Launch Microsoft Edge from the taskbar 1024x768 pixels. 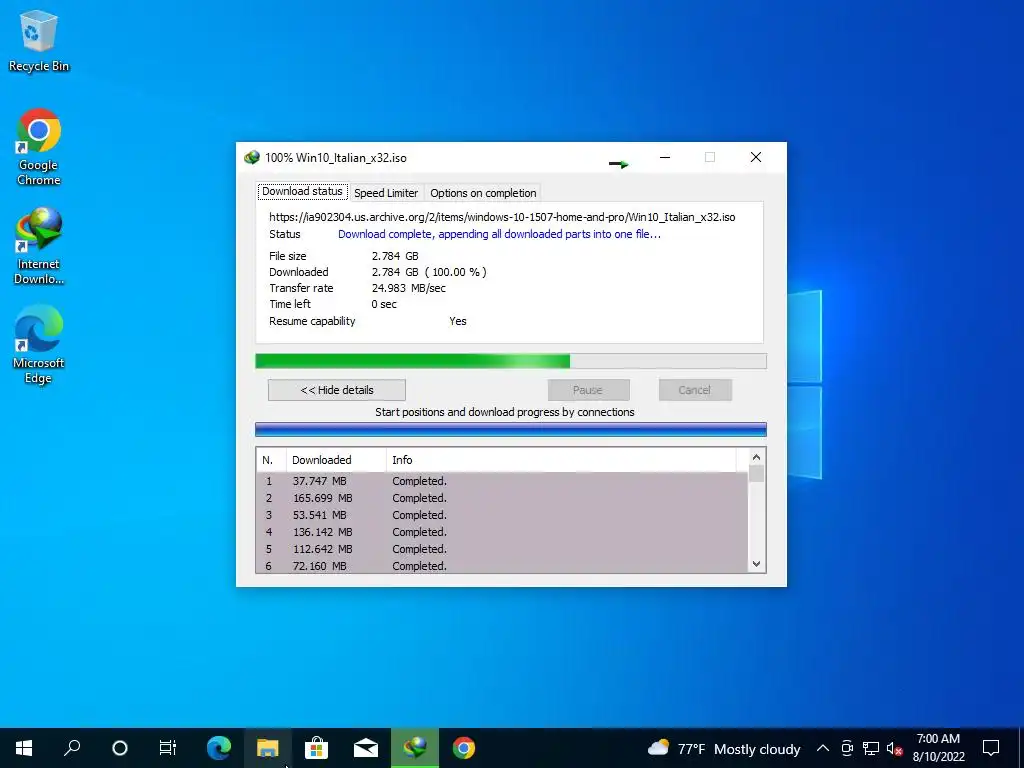tap(219, 748)
